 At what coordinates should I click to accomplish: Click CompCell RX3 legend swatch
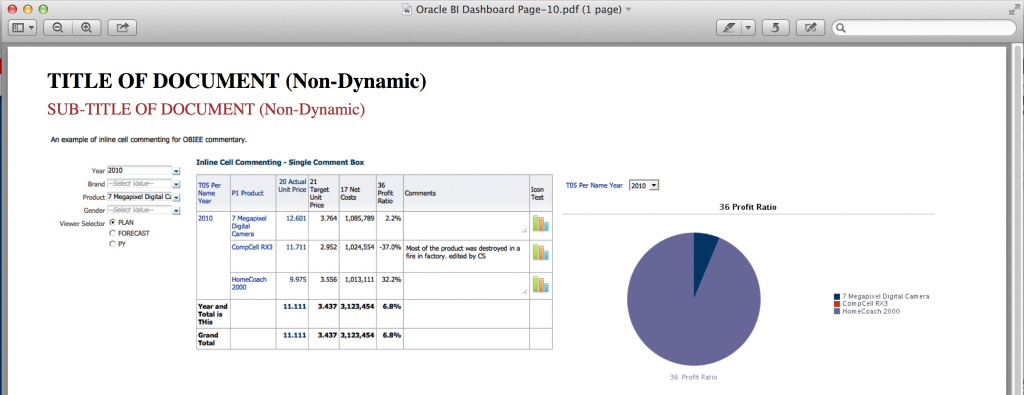[x=838, y=304]
